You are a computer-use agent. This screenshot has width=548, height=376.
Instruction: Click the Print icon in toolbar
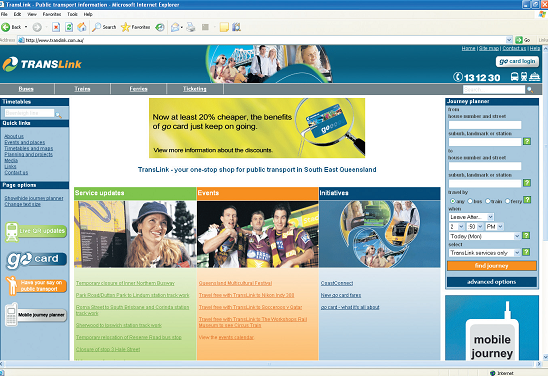[x=191, y=27]
